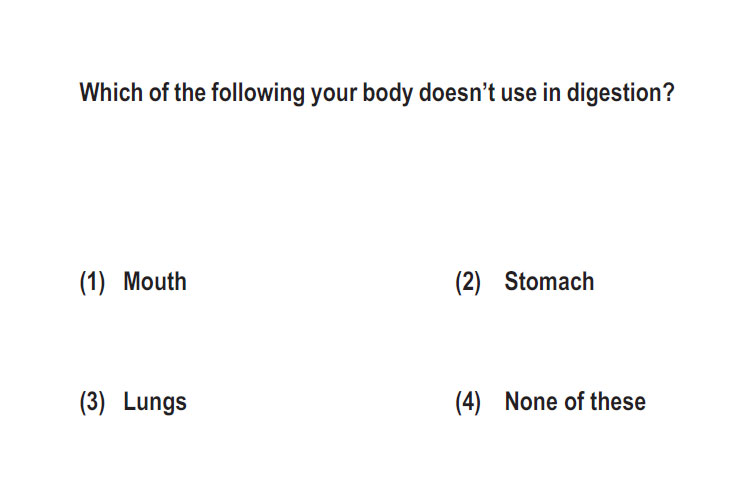
Task: Click the (1) option number
Action: 92,282
